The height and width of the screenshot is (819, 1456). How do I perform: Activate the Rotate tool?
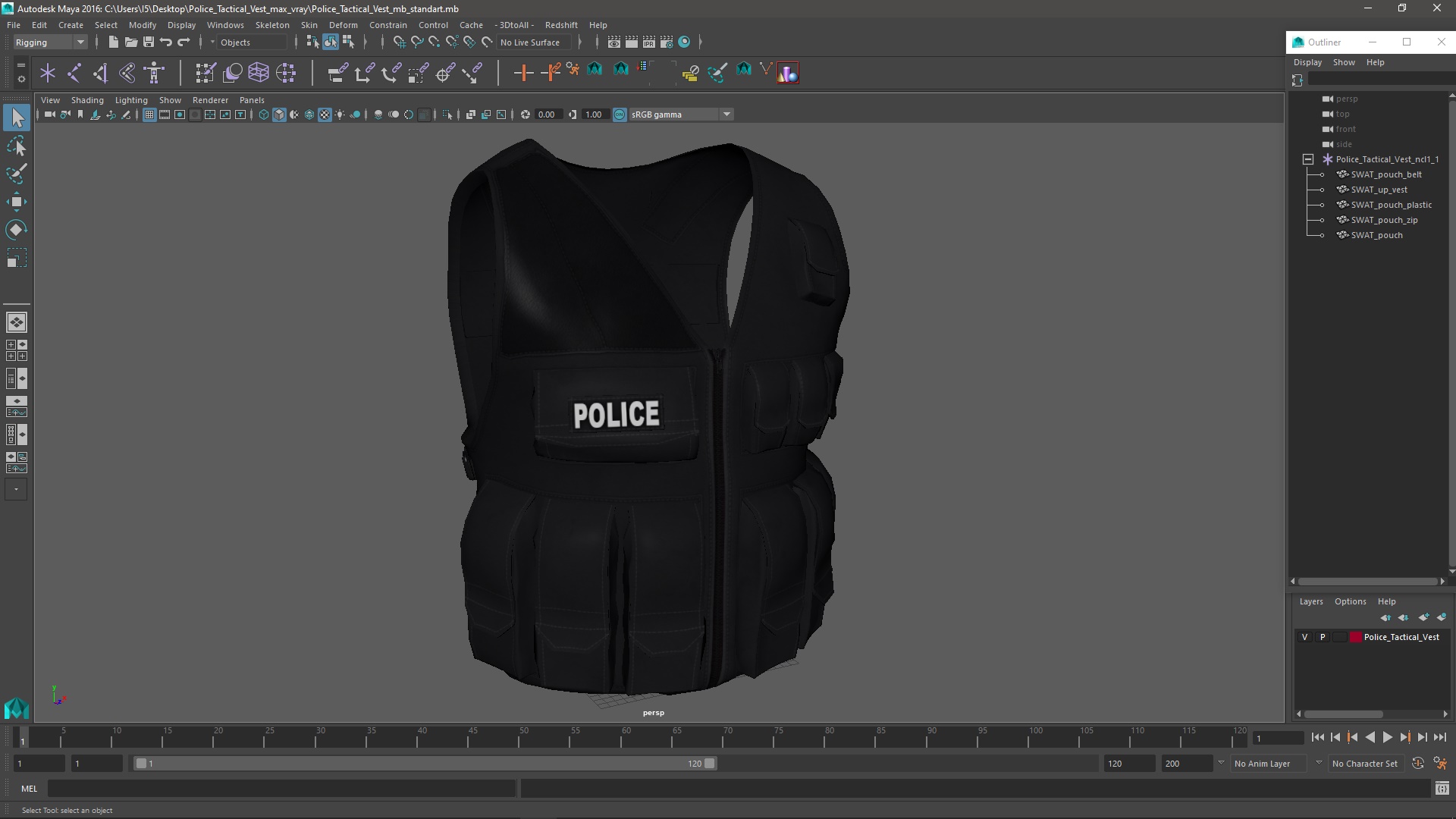point(17,230)
